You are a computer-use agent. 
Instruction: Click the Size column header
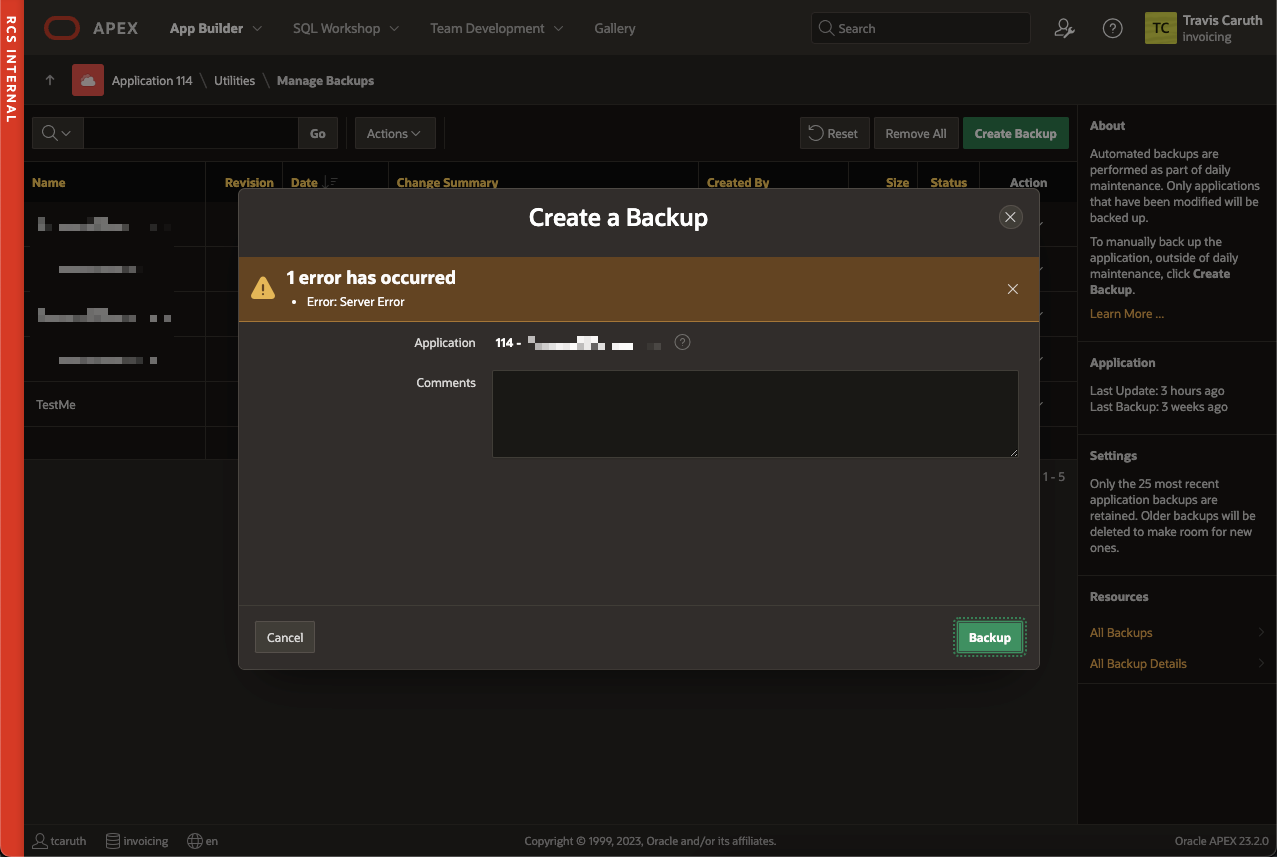click(x=897, y=182)
